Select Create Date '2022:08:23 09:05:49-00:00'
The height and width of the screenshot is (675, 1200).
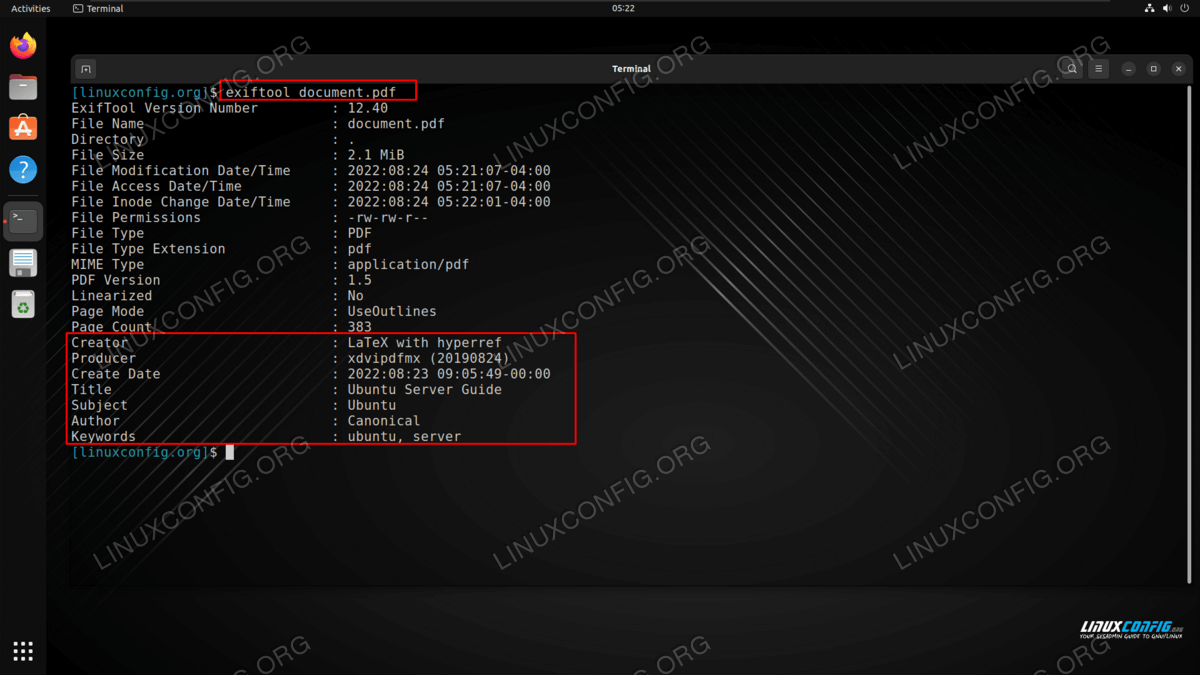(x=449, y=374)
